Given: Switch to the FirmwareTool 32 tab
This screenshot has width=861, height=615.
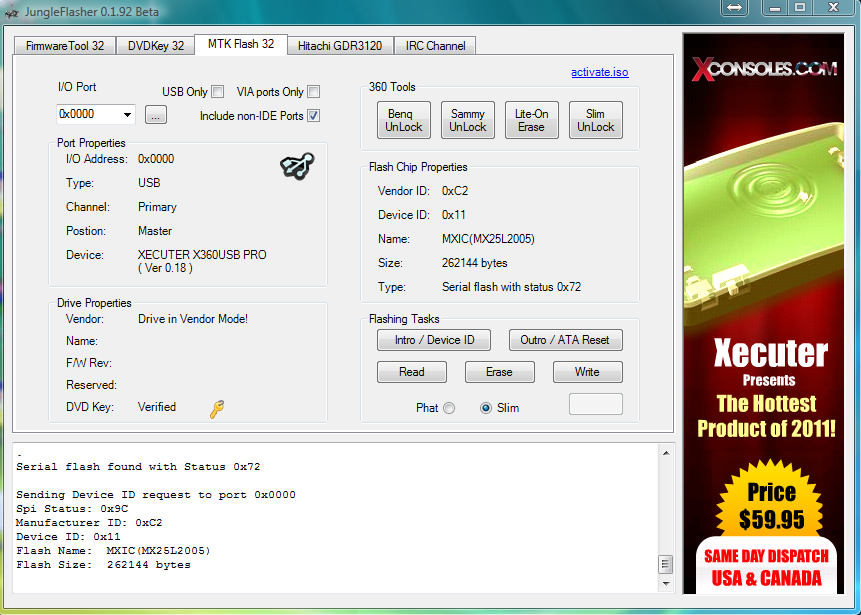Looking at the screenshot, I should [x=65, y=46].
